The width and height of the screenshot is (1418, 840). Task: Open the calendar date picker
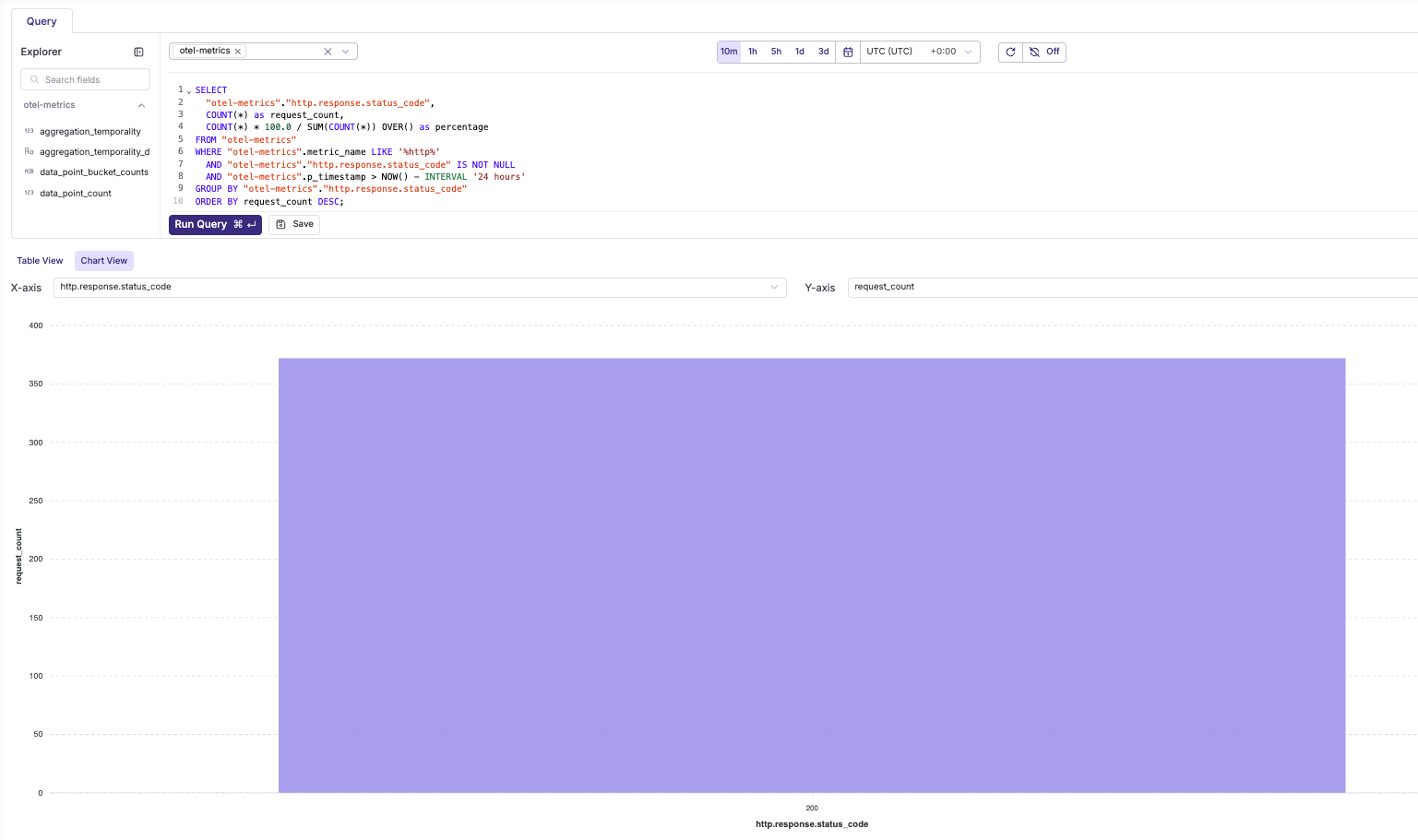coord(848,52)
